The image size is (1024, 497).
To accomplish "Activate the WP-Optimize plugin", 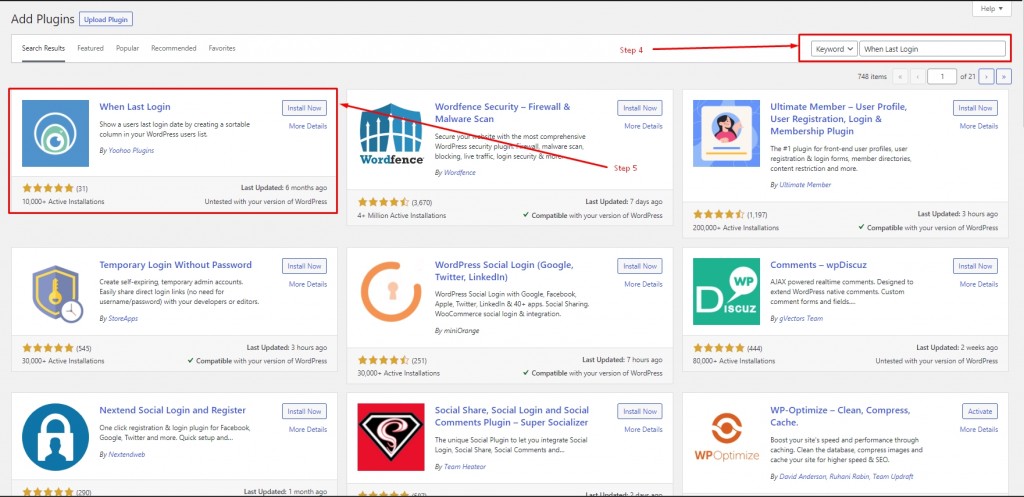I will [x=980, y=411].
